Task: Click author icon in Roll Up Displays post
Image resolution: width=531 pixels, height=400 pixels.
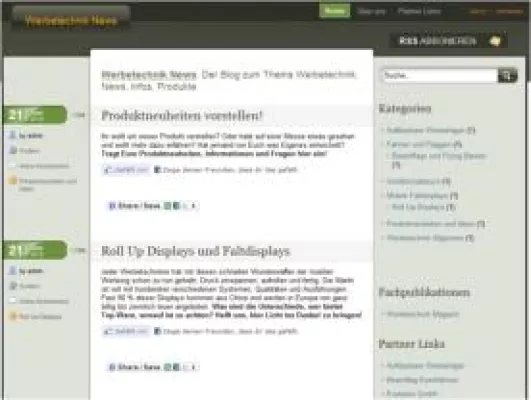Action: click(13, 270)
